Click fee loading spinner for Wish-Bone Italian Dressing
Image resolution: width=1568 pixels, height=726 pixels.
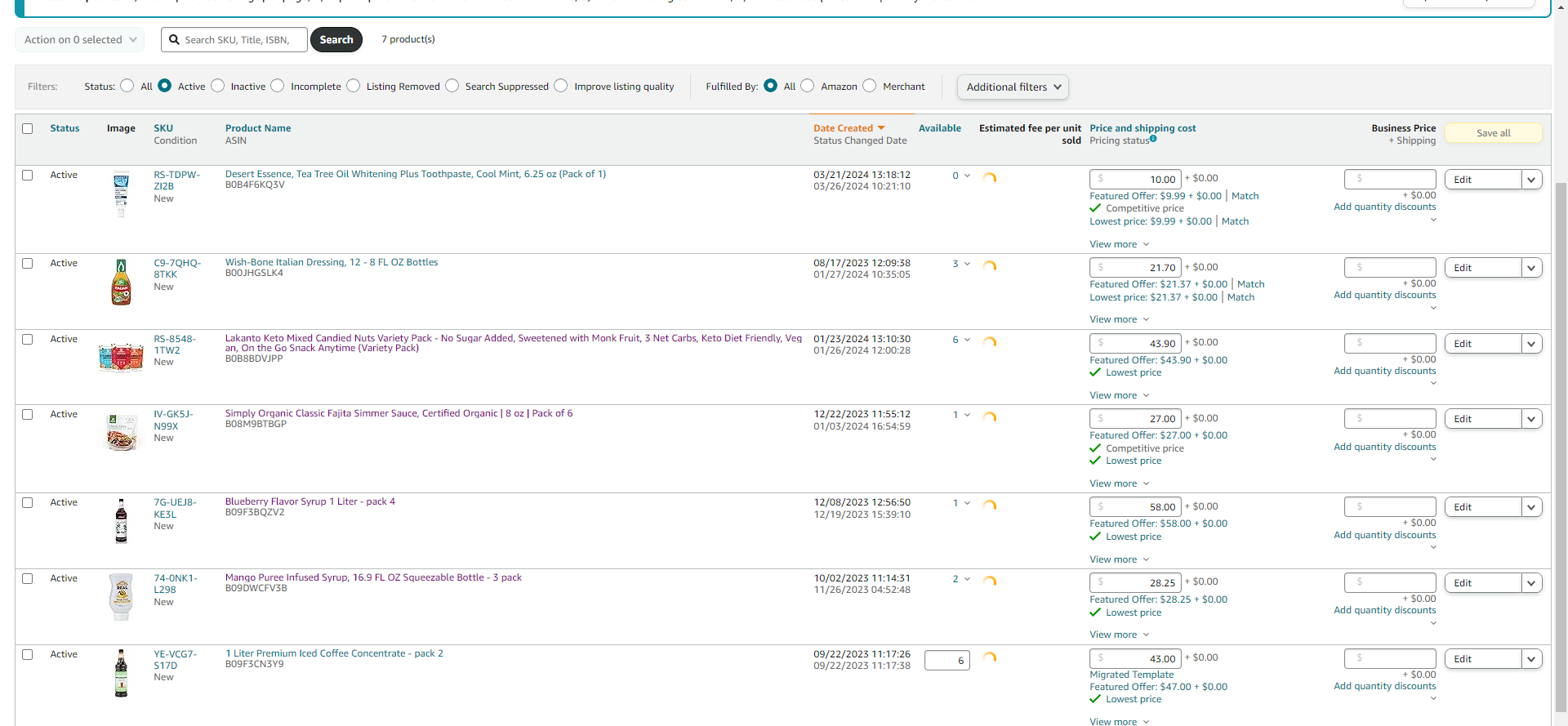coord(990,266)
